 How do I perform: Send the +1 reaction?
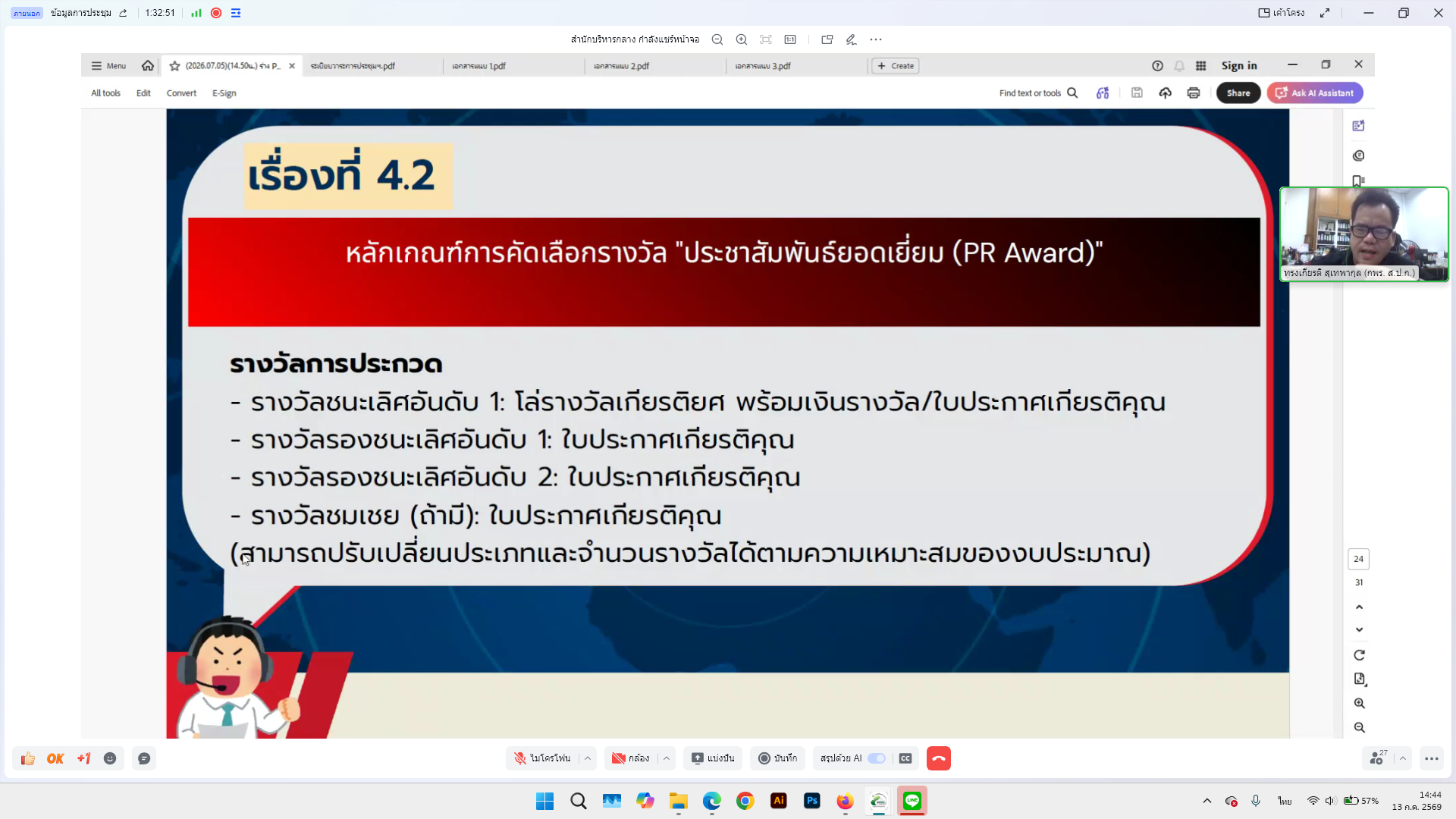[83, 758]
